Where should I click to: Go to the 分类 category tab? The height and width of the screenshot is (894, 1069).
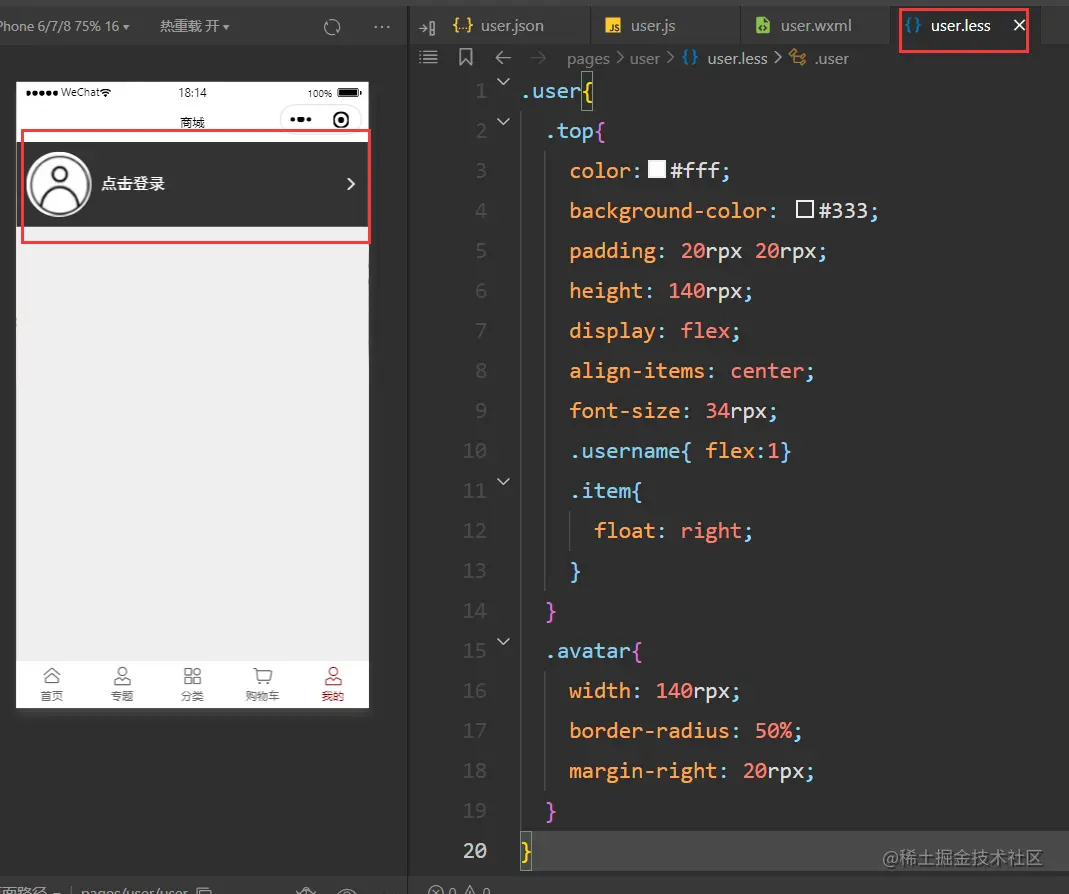[192, 685]
